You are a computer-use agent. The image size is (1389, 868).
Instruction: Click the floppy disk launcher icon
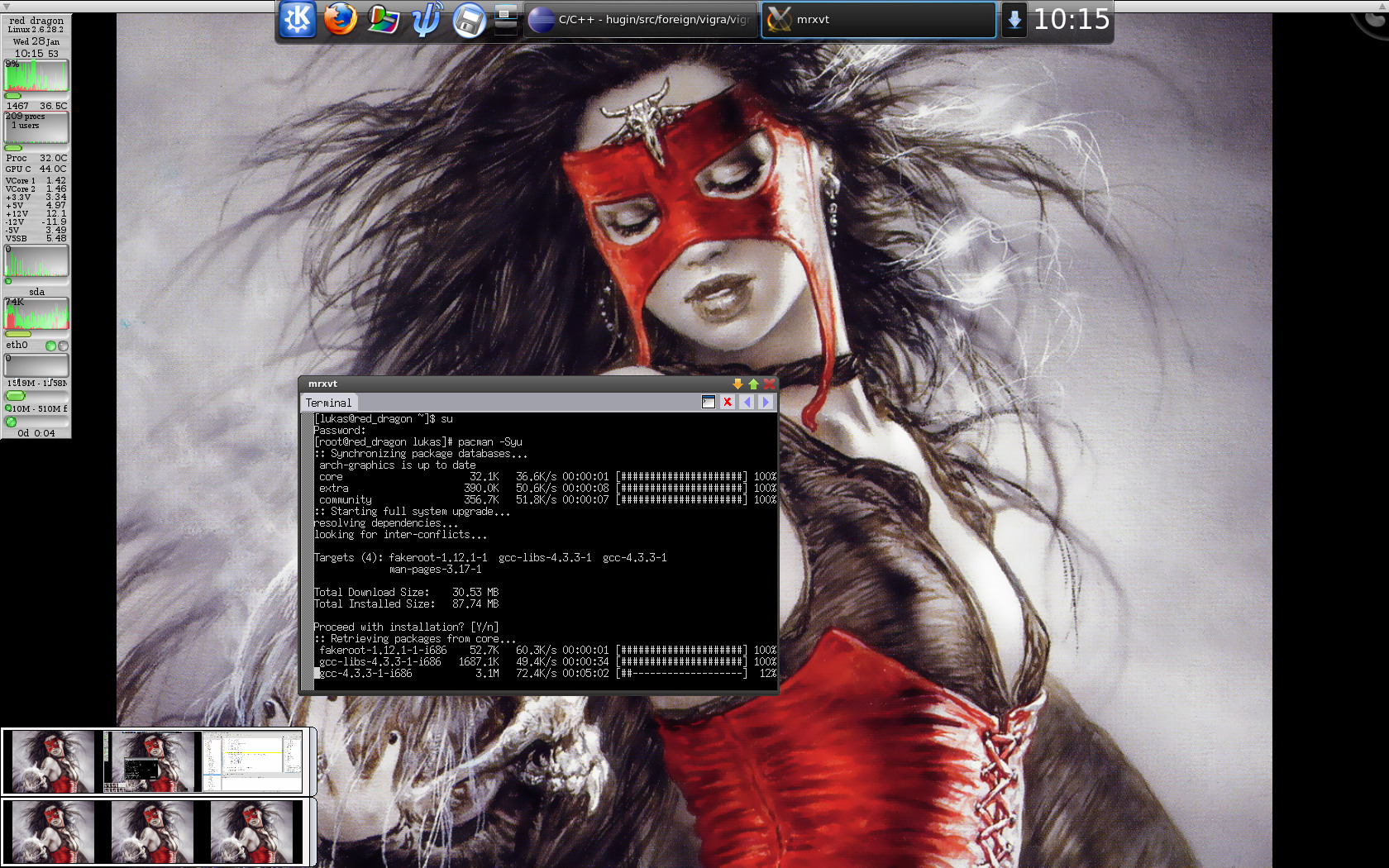[469, 20]
